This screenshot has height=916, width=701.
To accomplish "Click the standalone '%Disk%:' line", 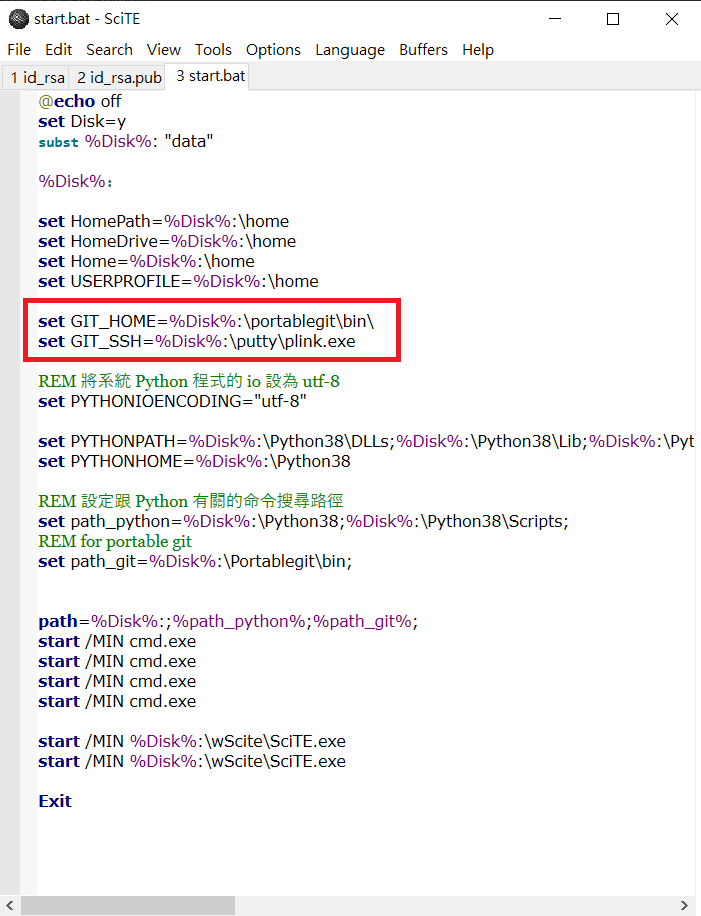I will [75, 181].
